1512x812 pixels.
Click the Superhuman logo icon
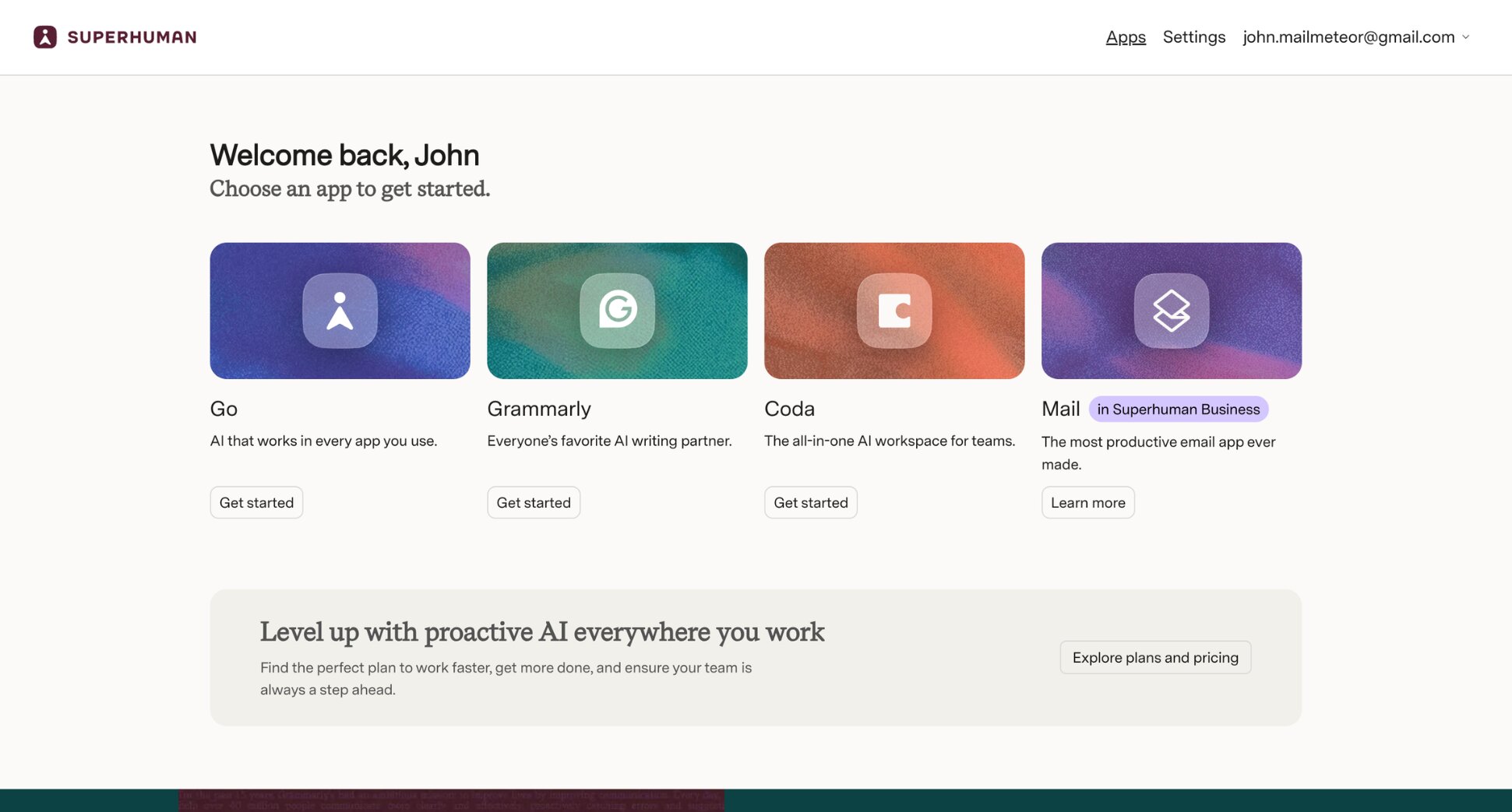pos(44,37)
